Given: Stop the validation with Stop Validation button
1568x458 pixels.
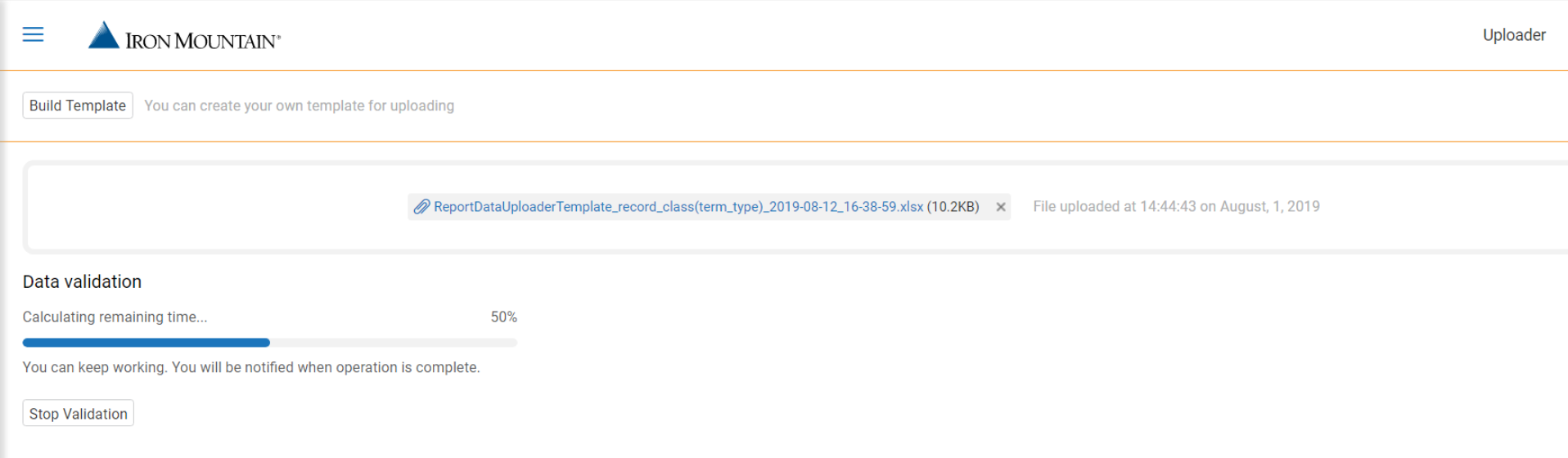Looking at the screenshot, I should click(78, 414).
